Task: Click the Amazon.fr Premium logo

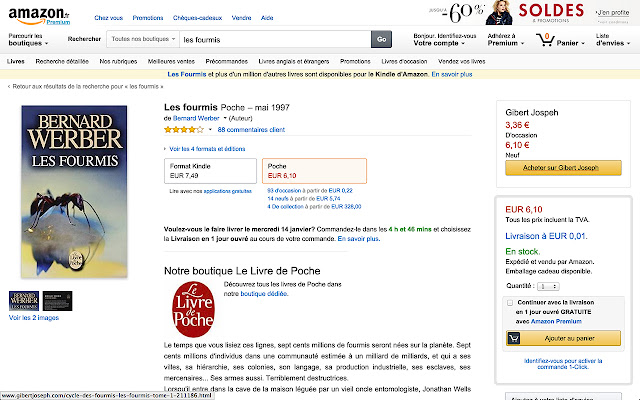Action: [x=39, y=16]
